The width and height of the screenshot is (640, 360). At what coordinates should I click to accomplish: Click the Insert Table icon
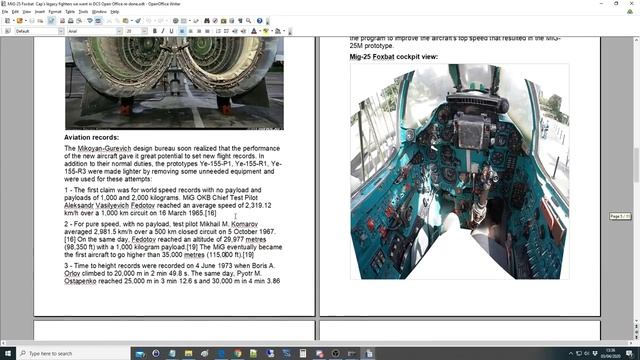point(184,20)
